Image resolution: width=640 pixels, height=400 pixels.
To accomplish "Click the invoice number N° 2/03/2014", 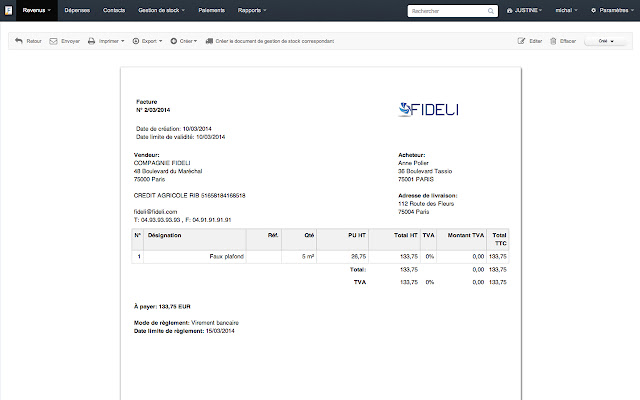I will pos(153,110).
